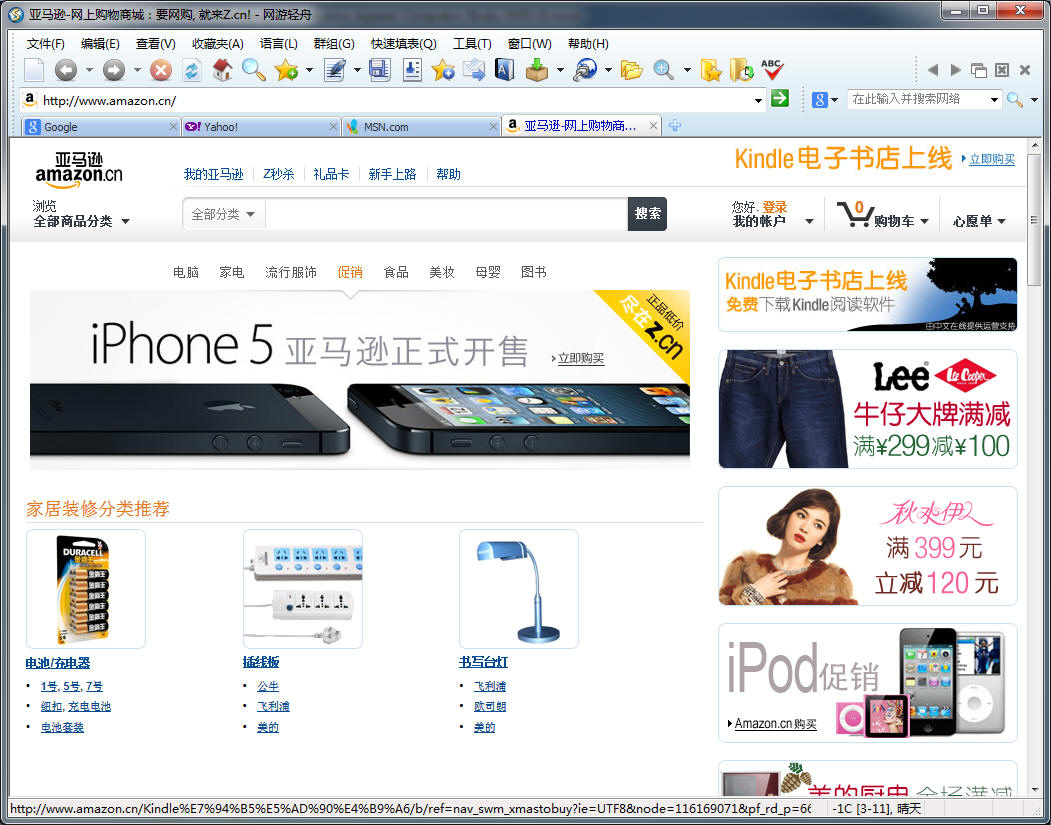The width and height of the screenshot is (1051, 825).
Task: Click the star favorites toolbar icon
Action: 286,70
